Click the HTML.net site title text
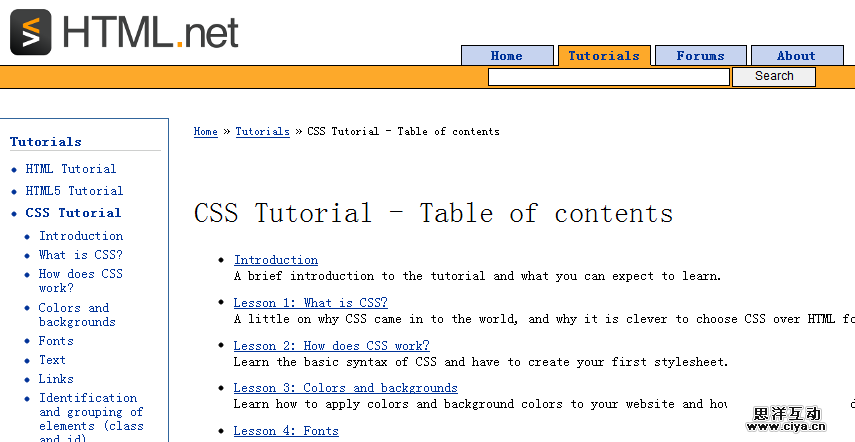 tap(151, 32)
